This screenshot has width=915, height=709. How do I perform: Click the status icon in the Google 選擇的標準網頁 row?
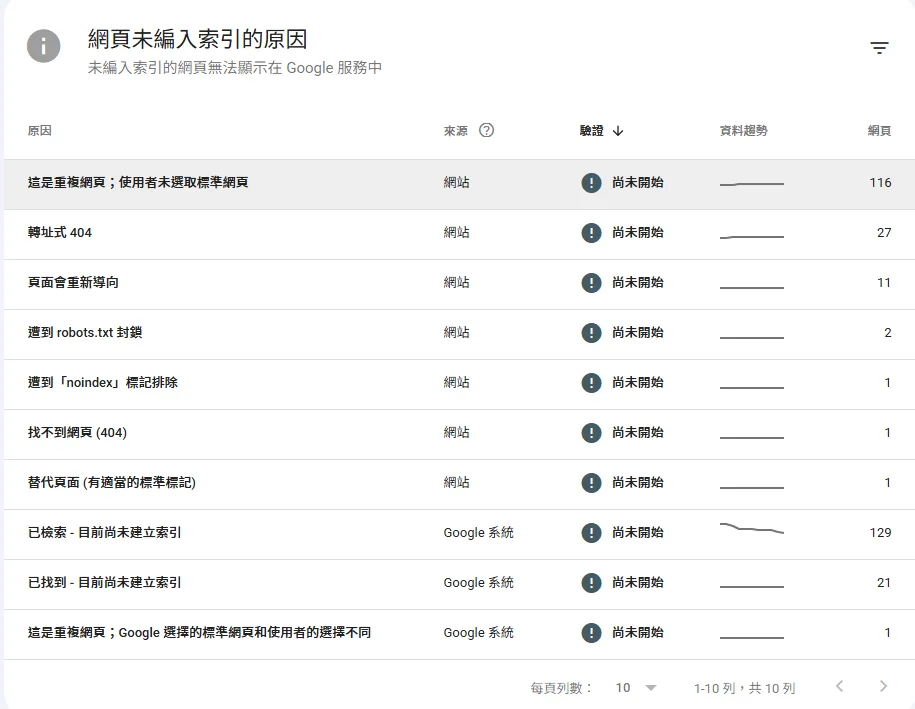591,633
